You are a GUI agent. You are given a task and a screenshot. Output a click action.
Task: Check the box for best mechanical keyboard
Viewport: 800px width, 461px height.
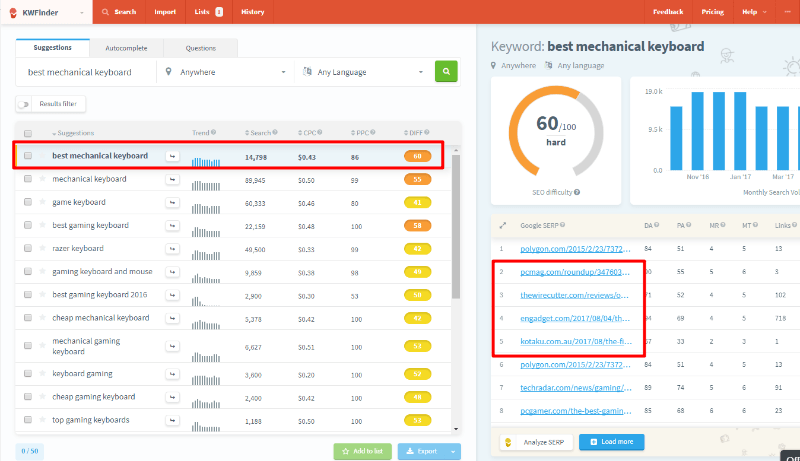(x=28, y=156)
